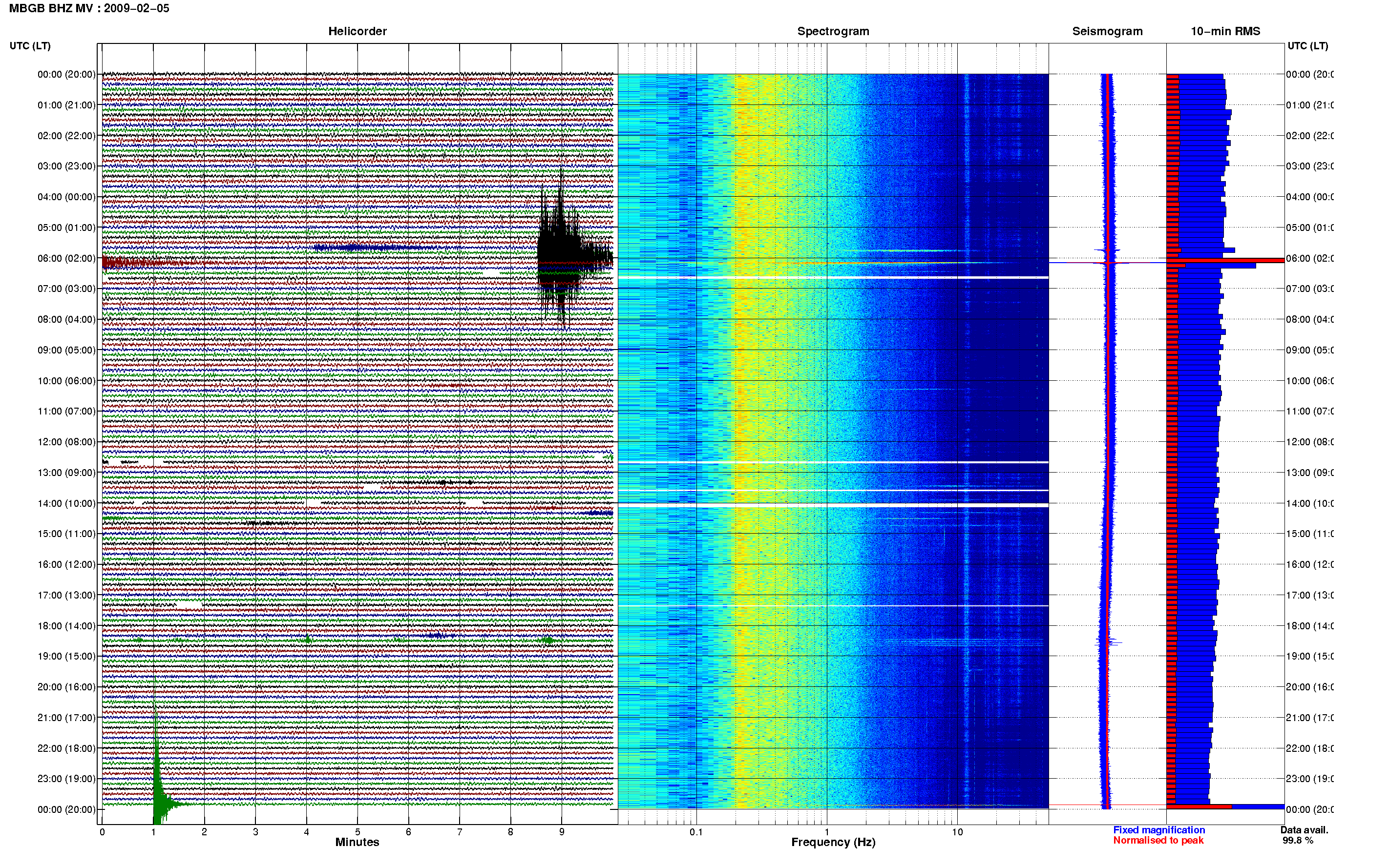This screenshot has height=868, width=1389.
Task: Click left-axis time label '11:00 (07:00)'
Action: pos(66,411)
